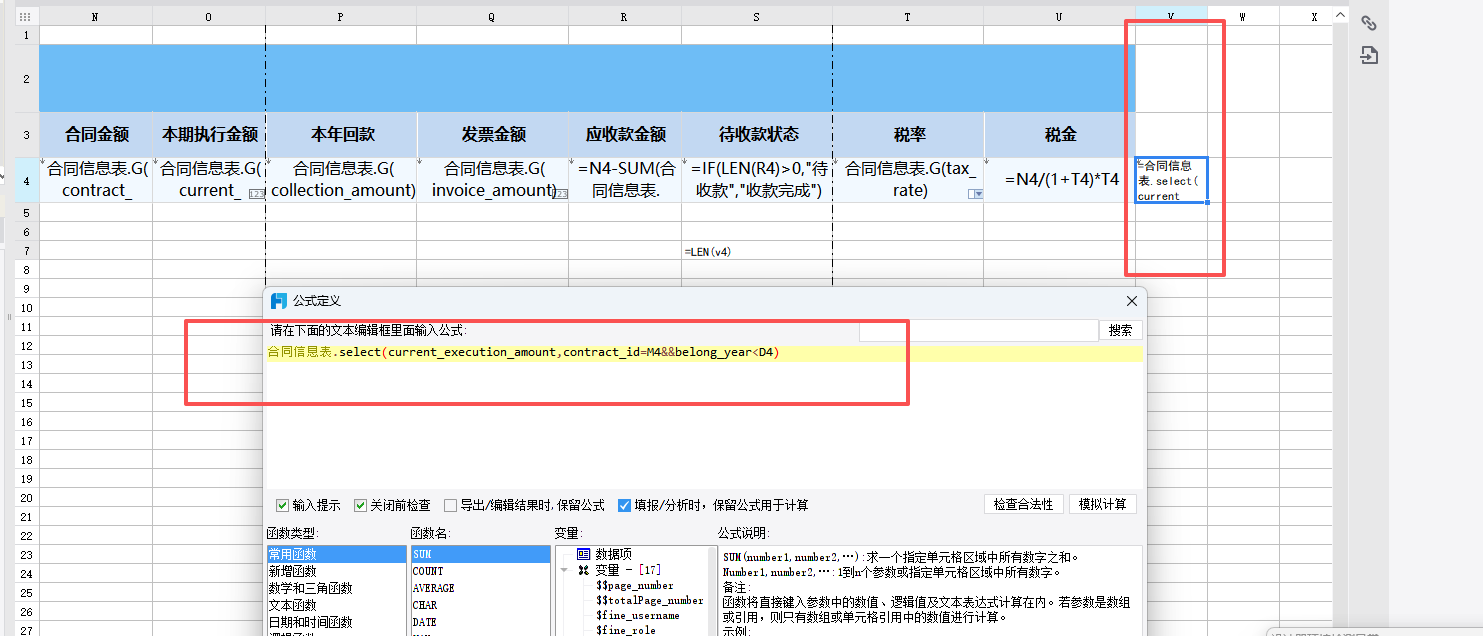Toggle the 关闭前检查 checkbox
Image resolution: width=1483 pixels, height=636 pixels.
point(360,505)
